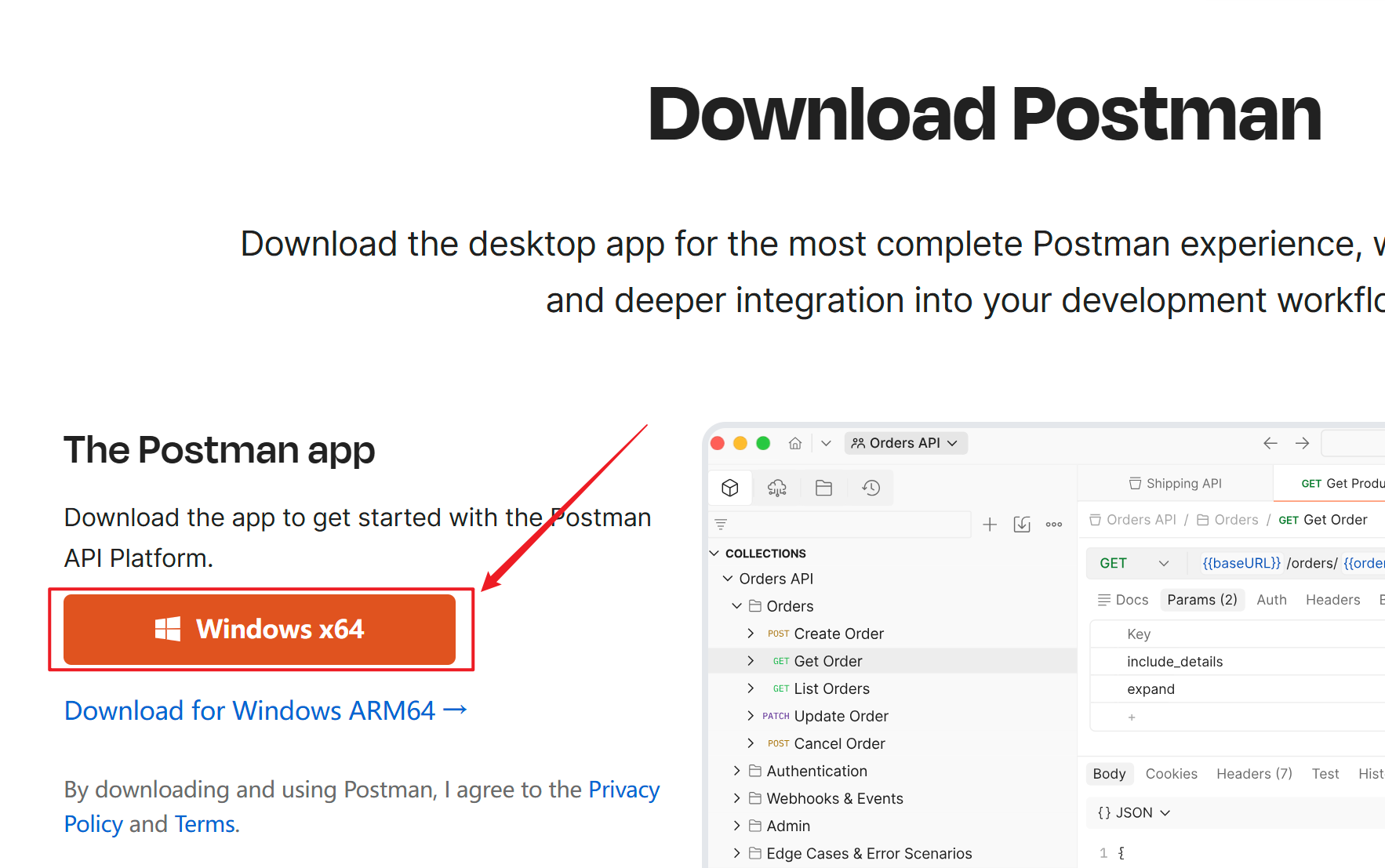1385x868 pixels.
Task: Select the List Orders request
Action: click(831, 688)
